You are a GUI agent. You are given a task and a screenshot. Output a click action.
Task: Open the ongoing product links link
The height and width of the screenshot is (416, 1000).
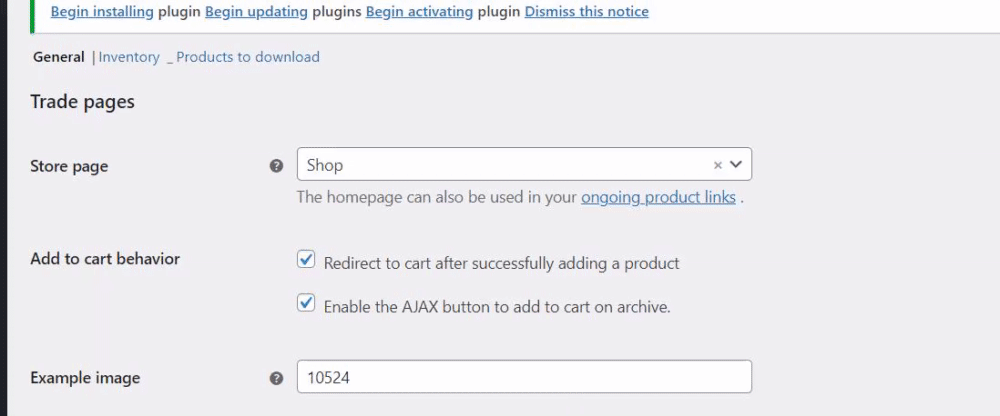pos(658,197)
